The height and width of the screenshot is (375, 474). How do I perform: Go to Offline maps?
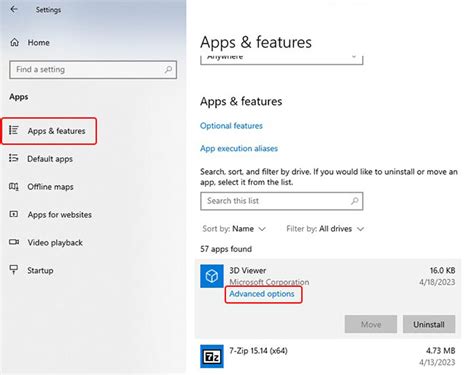[50, 187]
